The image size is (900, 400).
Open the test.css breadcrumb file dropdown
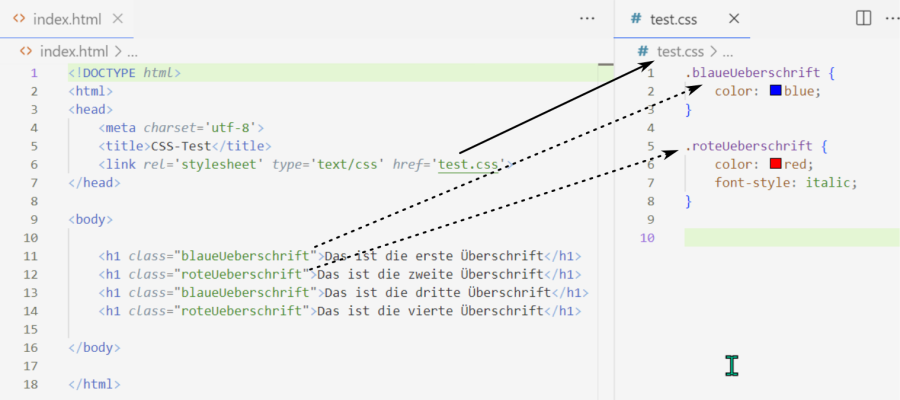click(x=680, y=51)
